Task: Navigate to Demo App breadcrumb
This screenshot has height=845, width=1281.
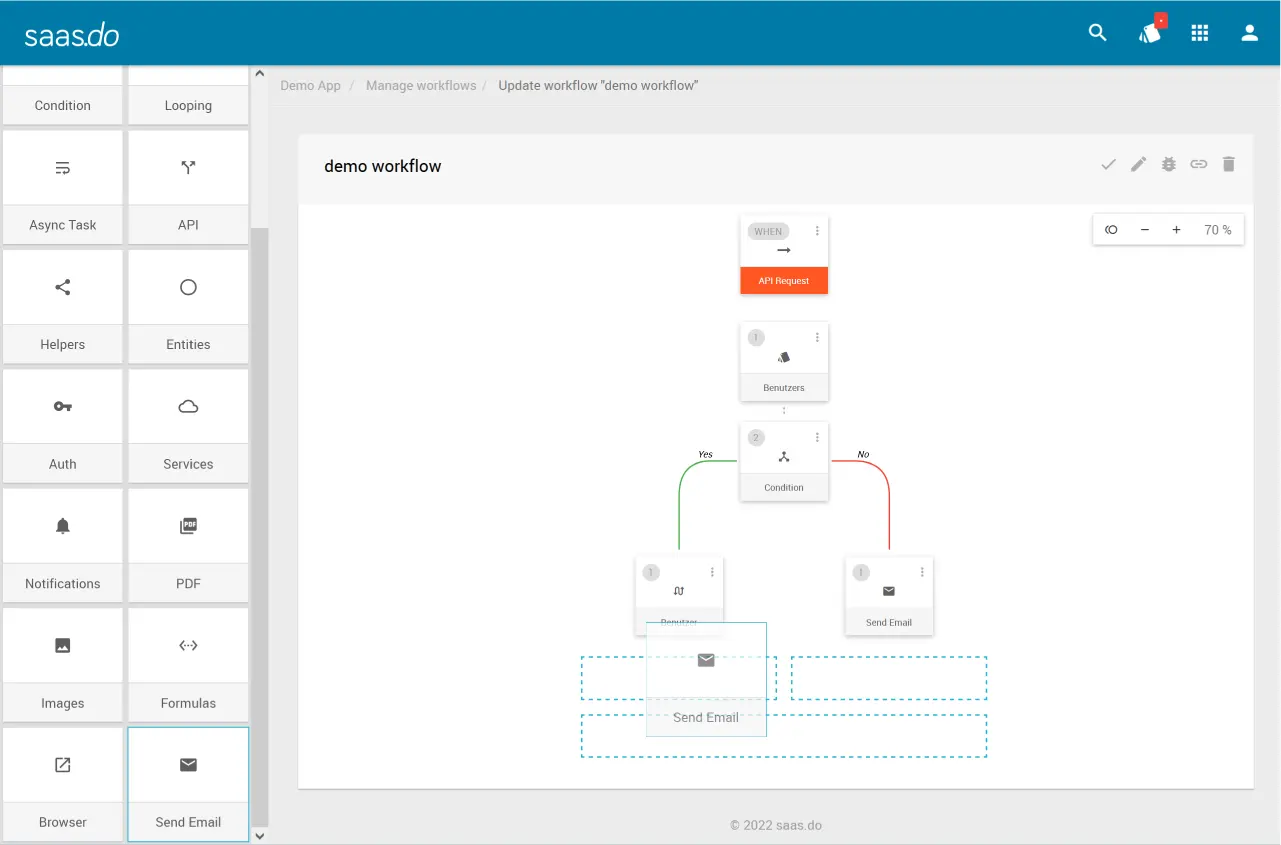Action: point(310,86)
